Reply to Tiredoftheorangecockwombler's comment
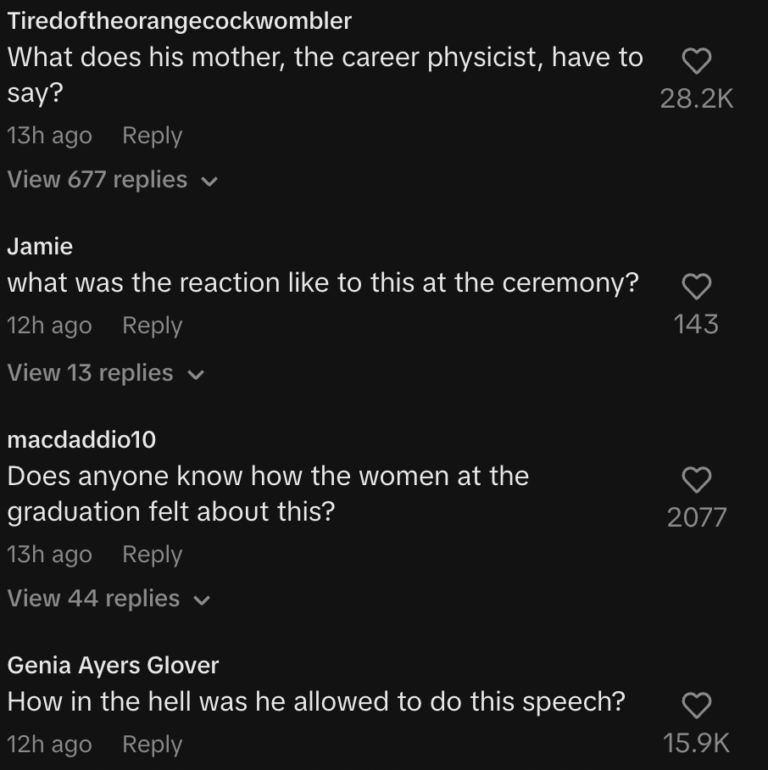The width and height of the screenshot is (768, 770). pos(152,136)
